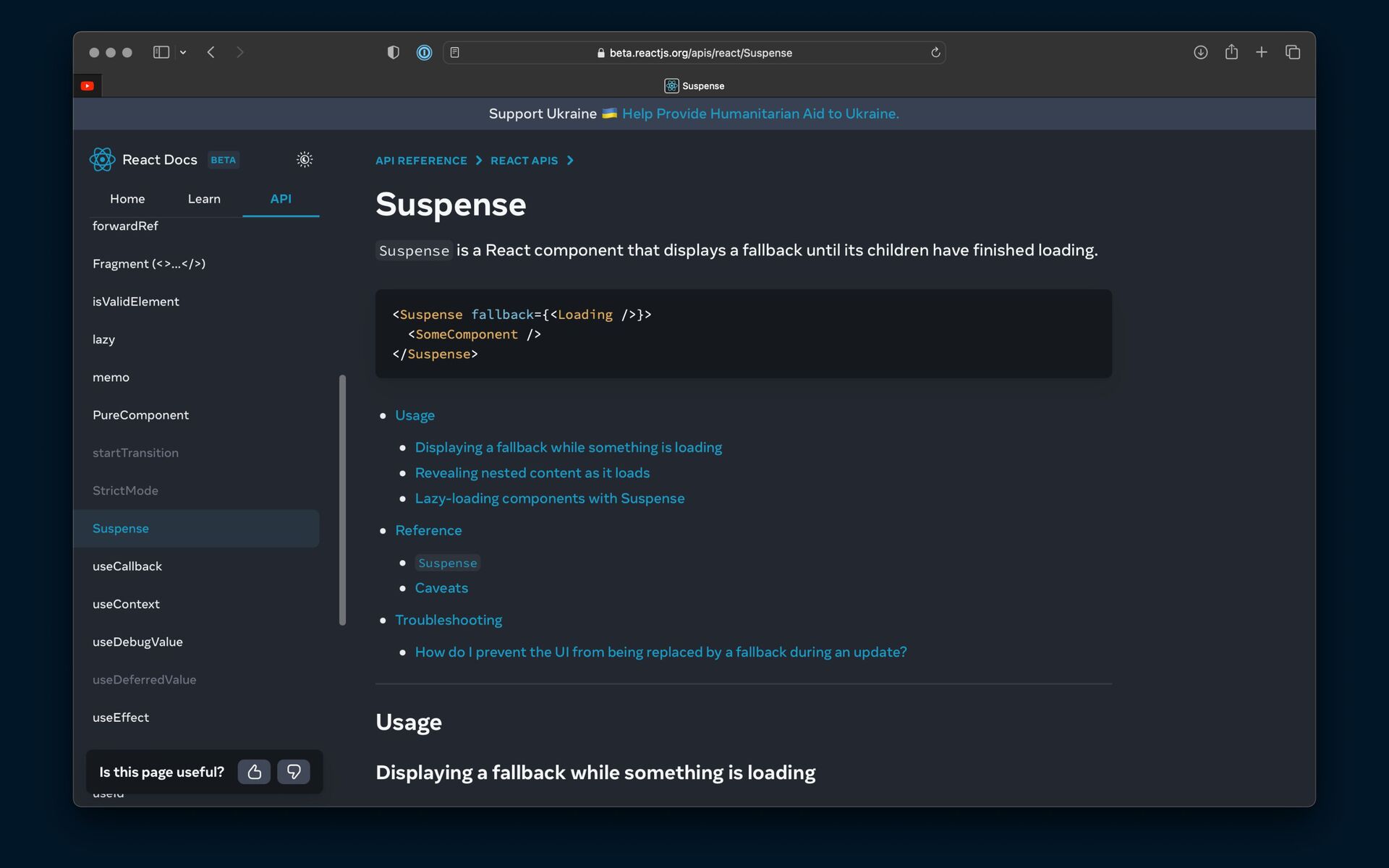
Task: Open a new tab with plus icon
Action: (1262, 52)
